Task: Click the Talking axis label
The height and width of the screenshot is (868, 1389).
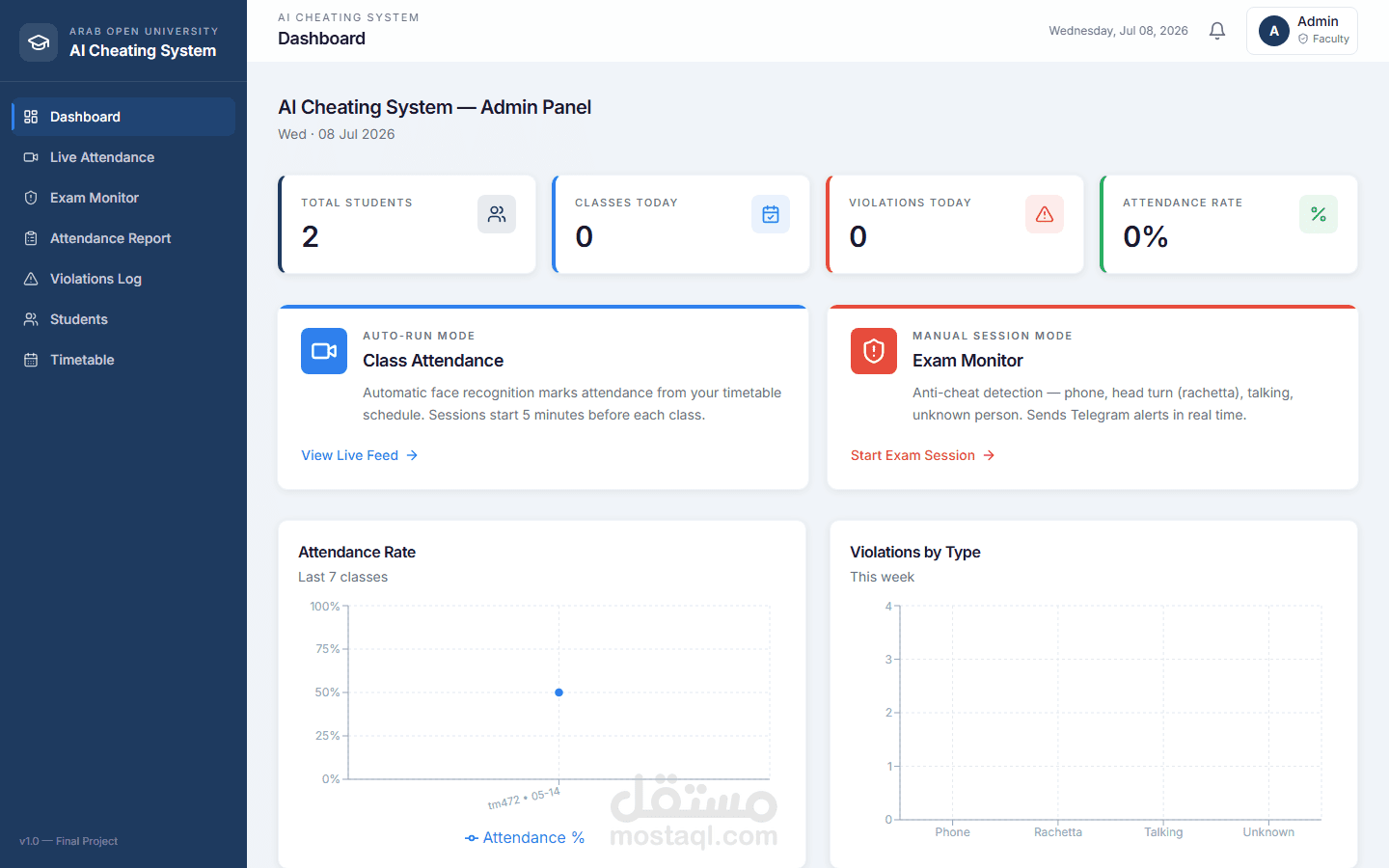Action: click(x=1163, y=832)
